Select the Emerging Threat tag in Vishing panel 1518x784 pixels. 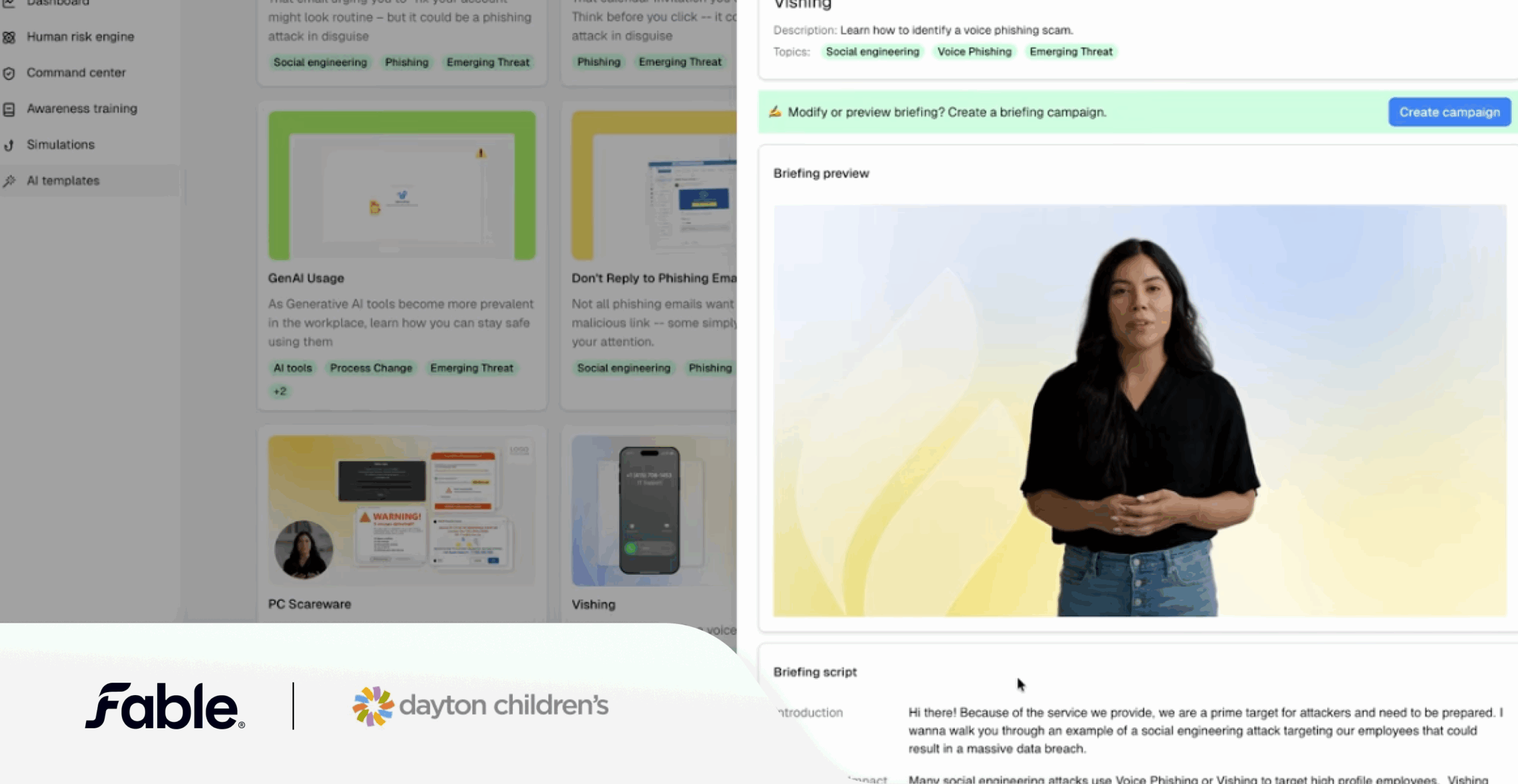(x=1070, y=52)
